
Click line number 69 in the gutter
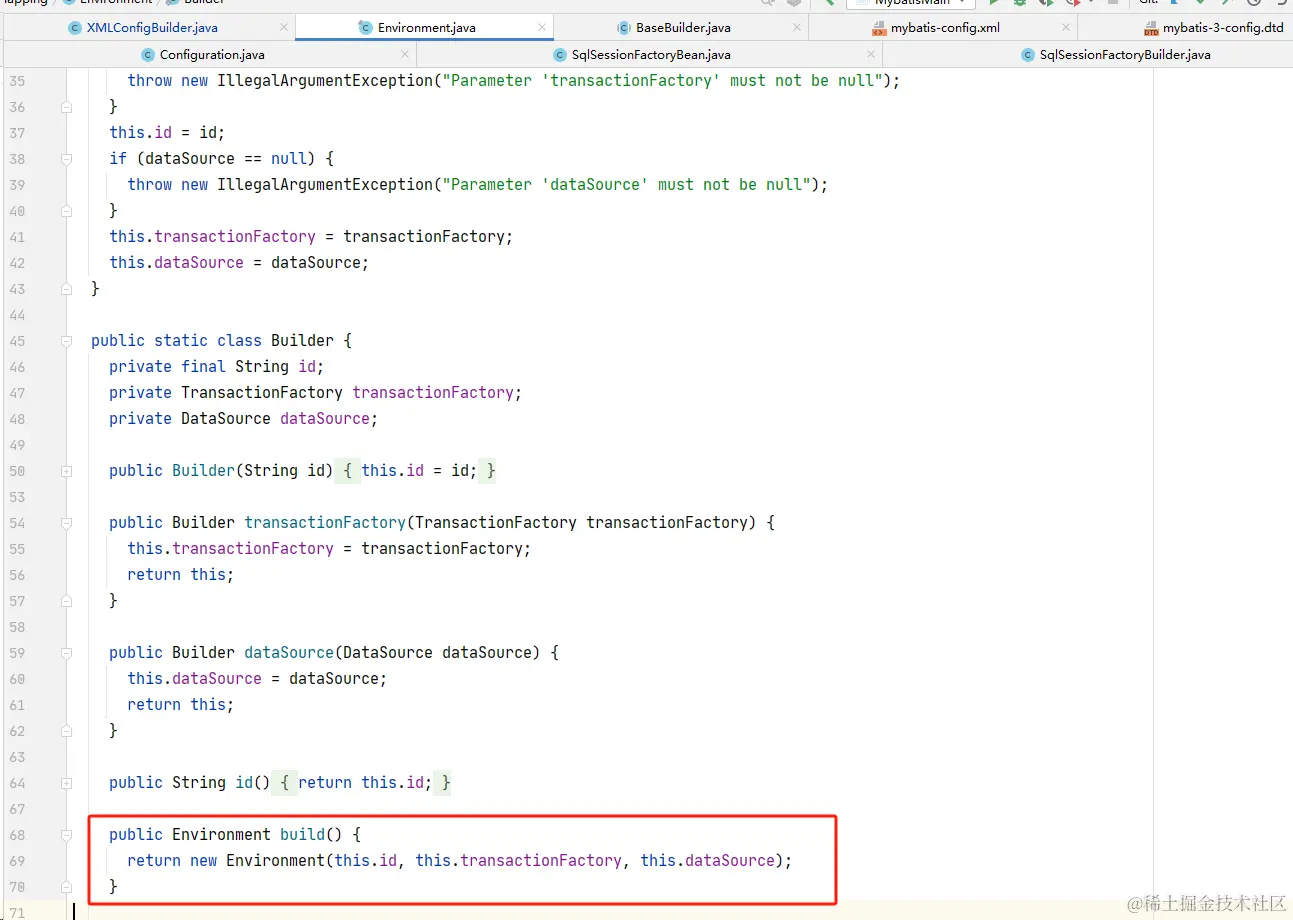(17, 860)
